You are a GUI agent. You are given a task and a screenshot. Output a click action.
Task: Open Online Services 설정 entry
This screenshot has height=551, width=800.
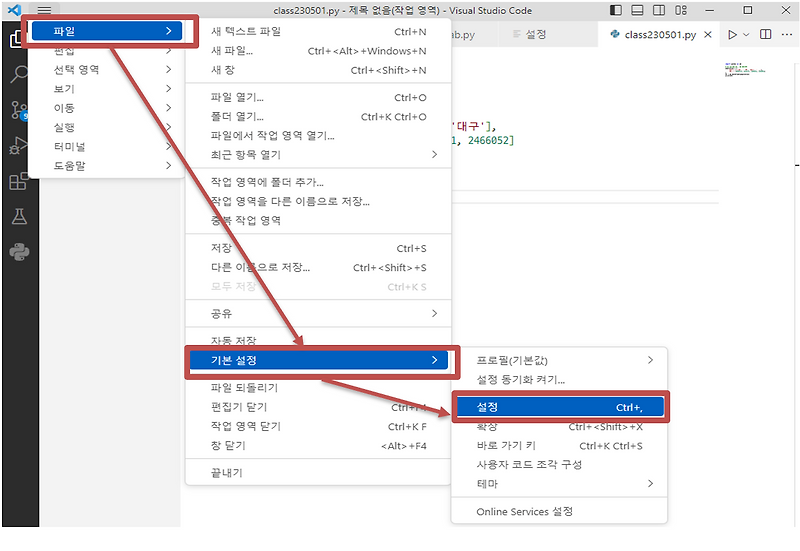click(560, 512)
